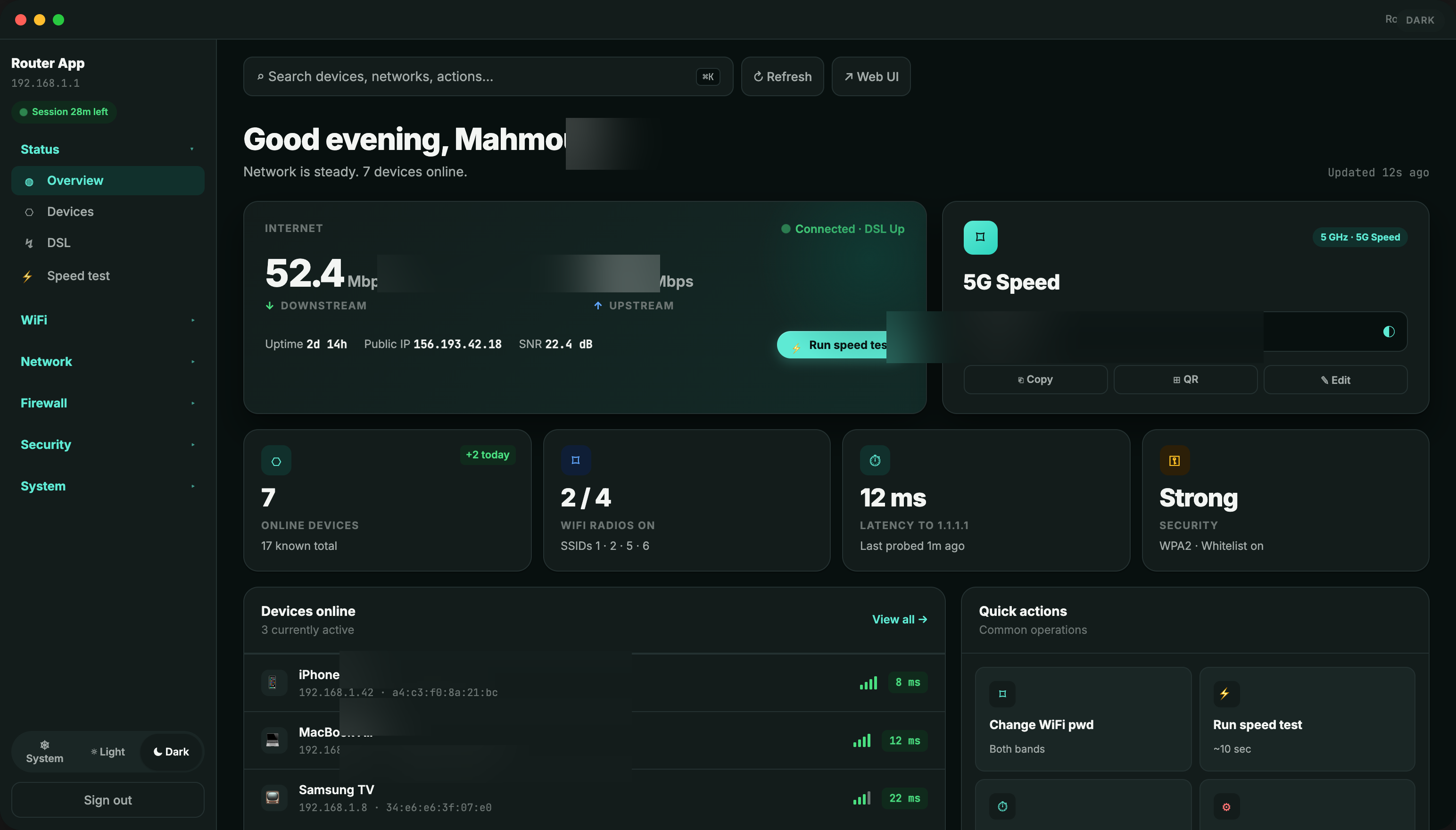1456x830 pixels.
Task: Expand the Firewall section
Action: [x=108, y=403]
